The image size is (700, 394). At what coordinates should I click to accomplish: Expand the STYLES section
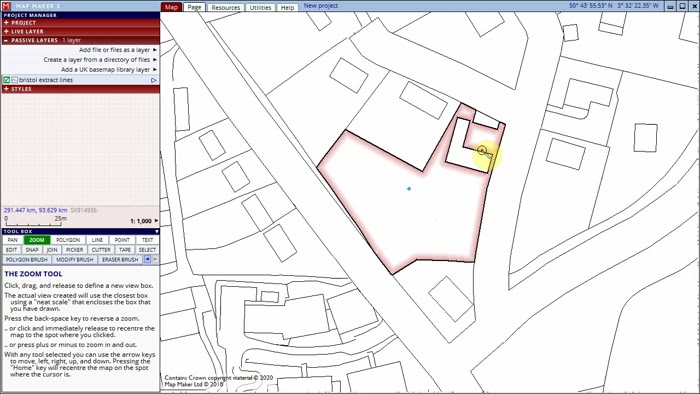(80, 89)
